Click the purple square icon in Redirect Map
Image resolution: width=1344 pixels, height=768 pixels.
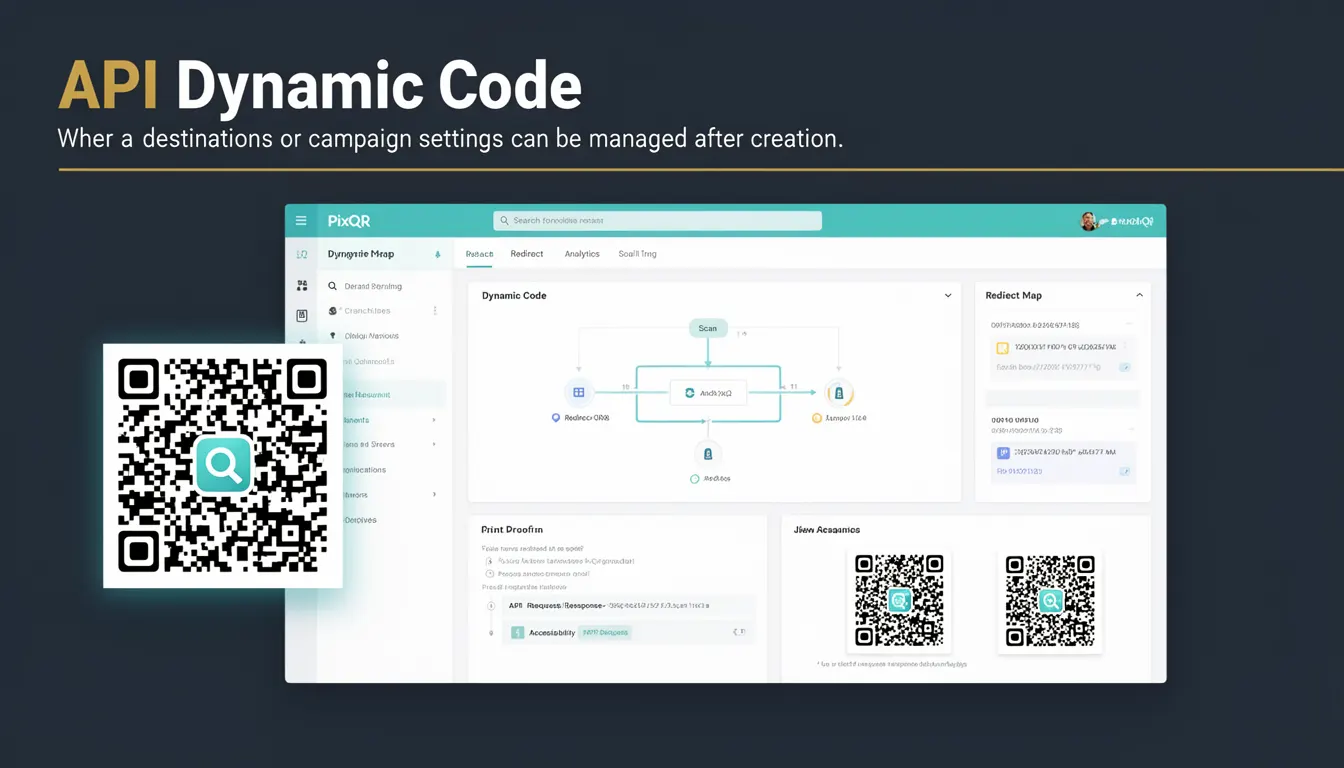pos(1003,453)
